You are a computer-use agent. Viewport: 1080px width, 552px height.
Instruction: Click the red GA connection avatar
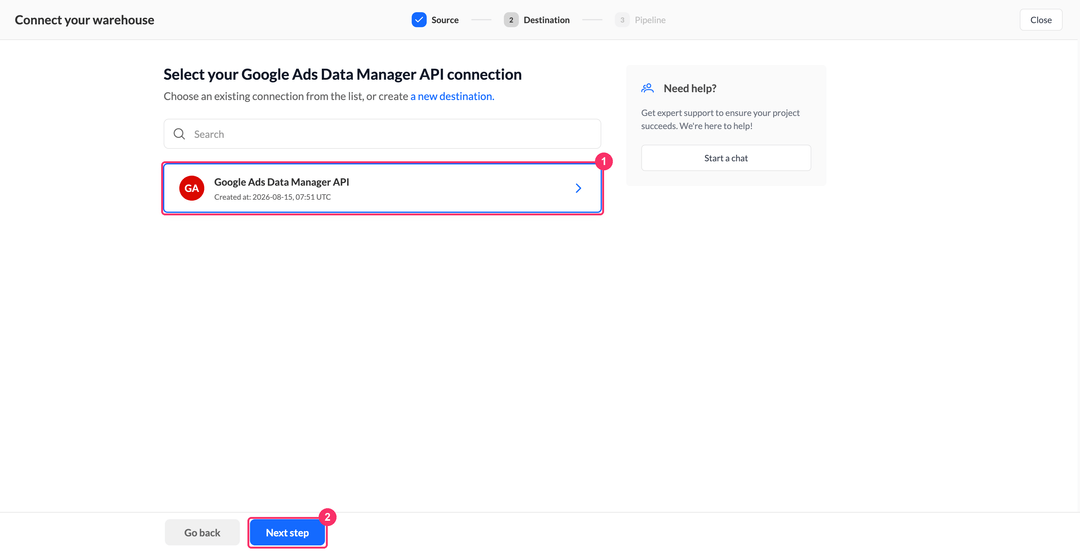pos(191,188)
